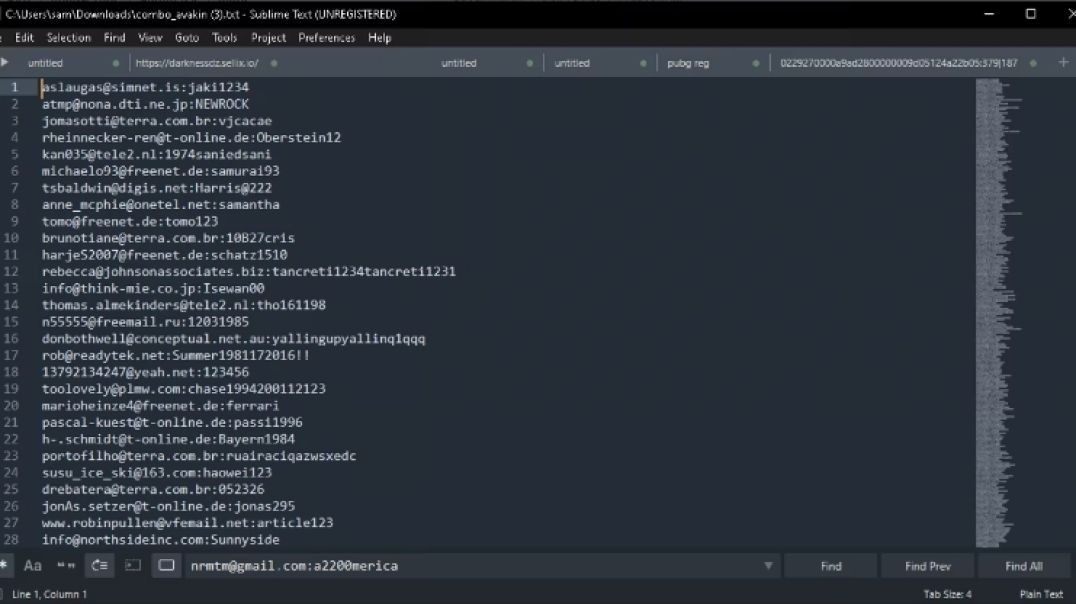Close the pubg reg tab via its dot
Screen dimensions: 1076x604
(x=756, y=63)
